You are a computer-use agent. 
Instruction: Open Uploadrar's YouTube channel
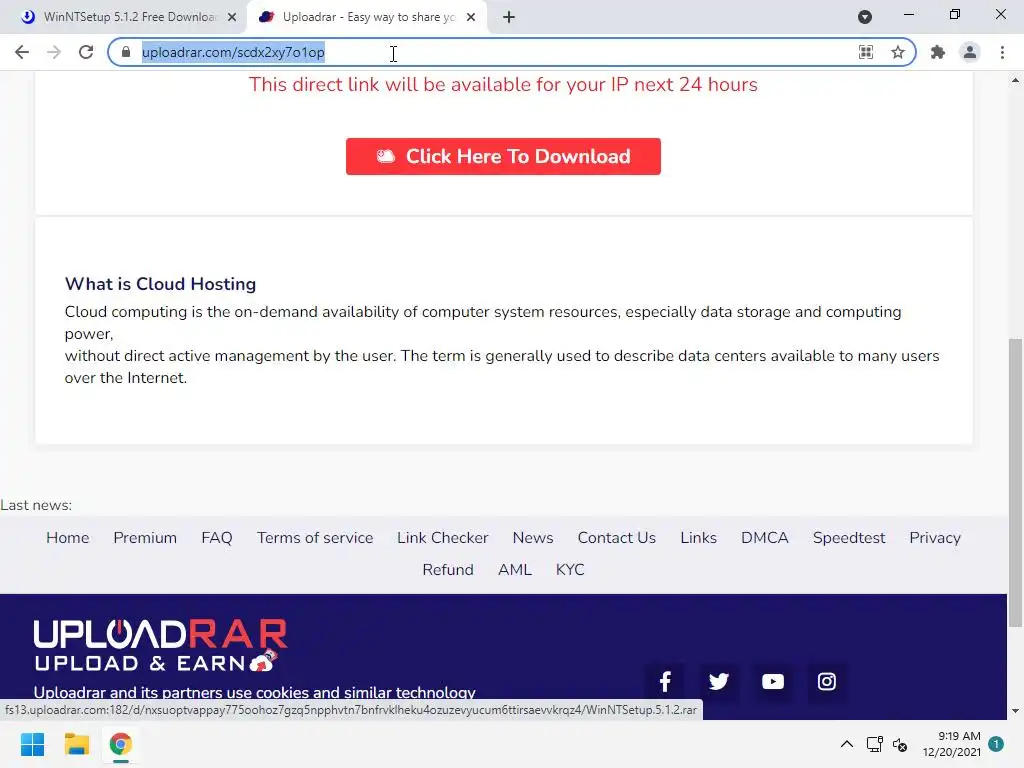(x=773, y=682)
